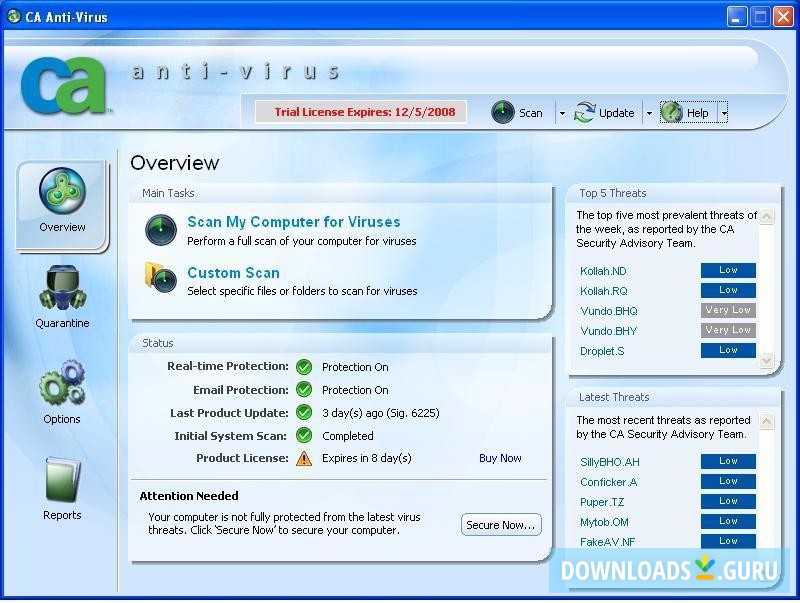Screen dimensions: 800x603
Task: Click the Help question mark icon
Action: pyautogui.click(x=671, y=112)
